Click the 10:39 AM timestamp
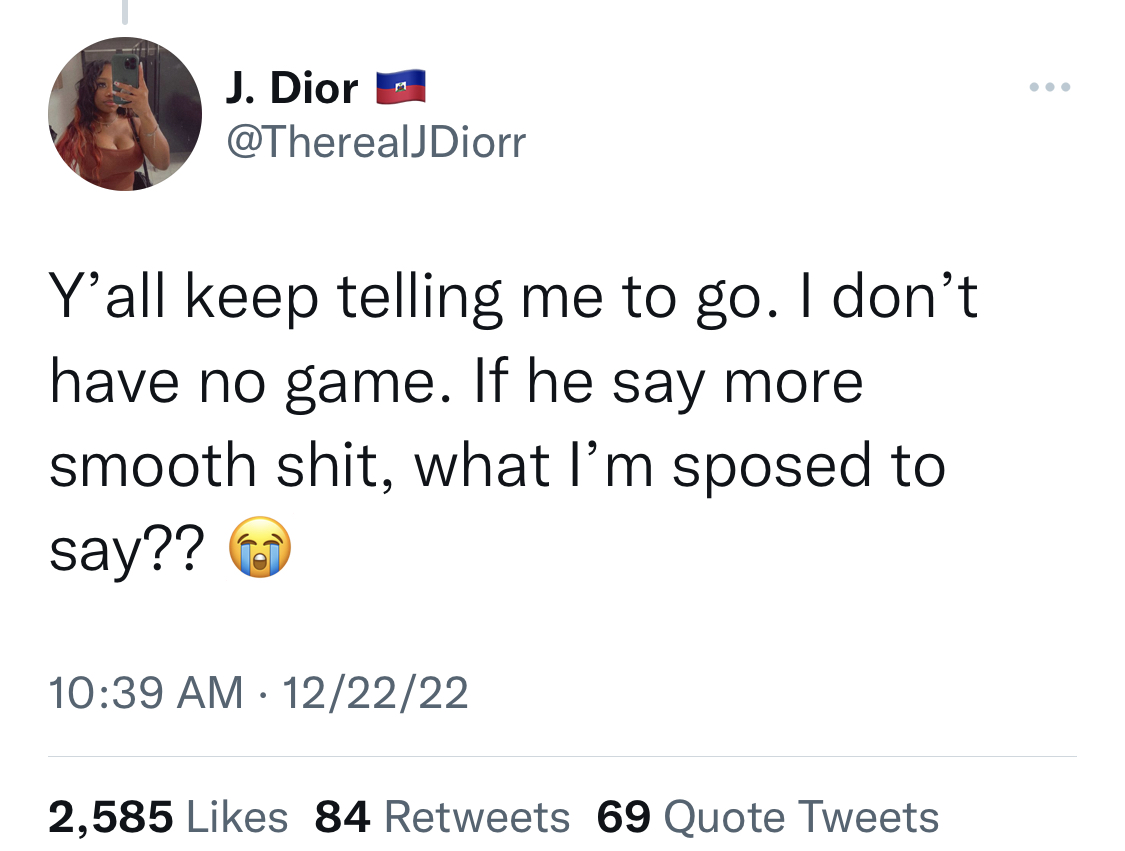 [x=146, y=693]
